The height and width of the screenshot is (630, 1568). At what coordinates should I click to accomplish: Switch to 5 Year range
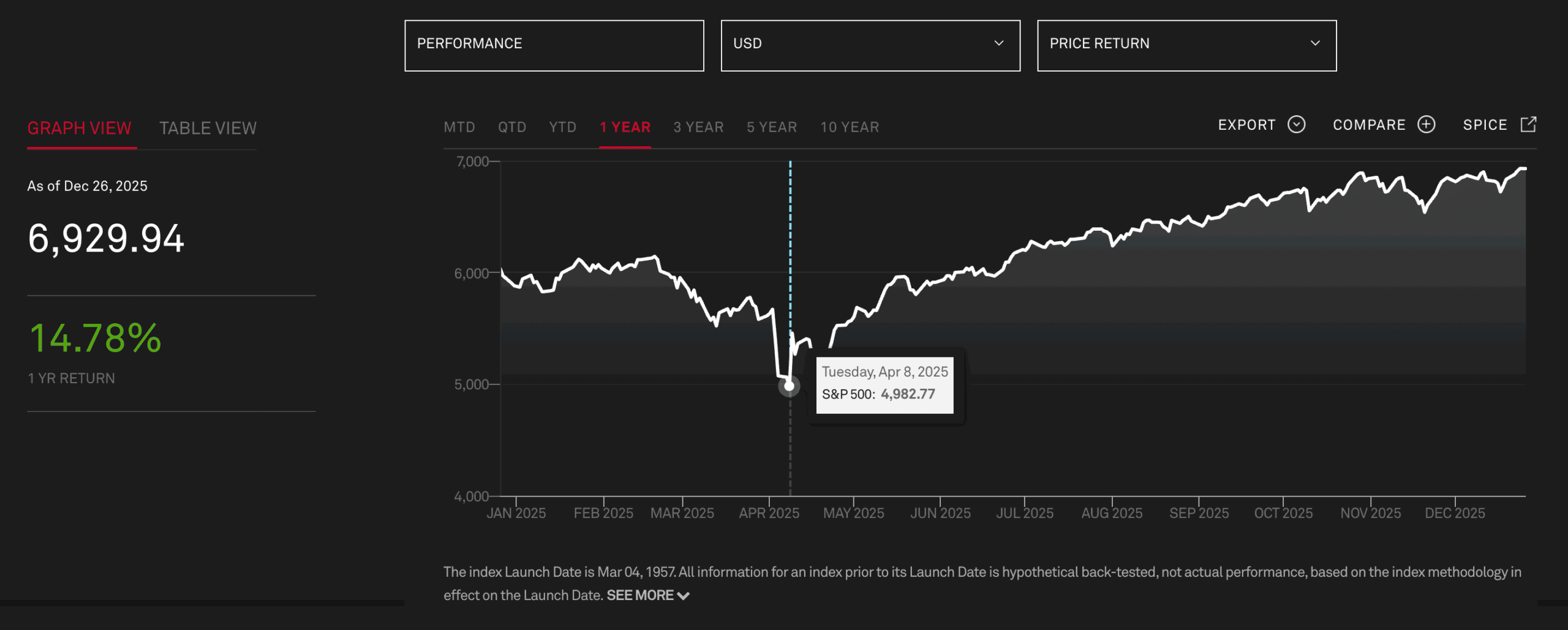click(772, 127)
